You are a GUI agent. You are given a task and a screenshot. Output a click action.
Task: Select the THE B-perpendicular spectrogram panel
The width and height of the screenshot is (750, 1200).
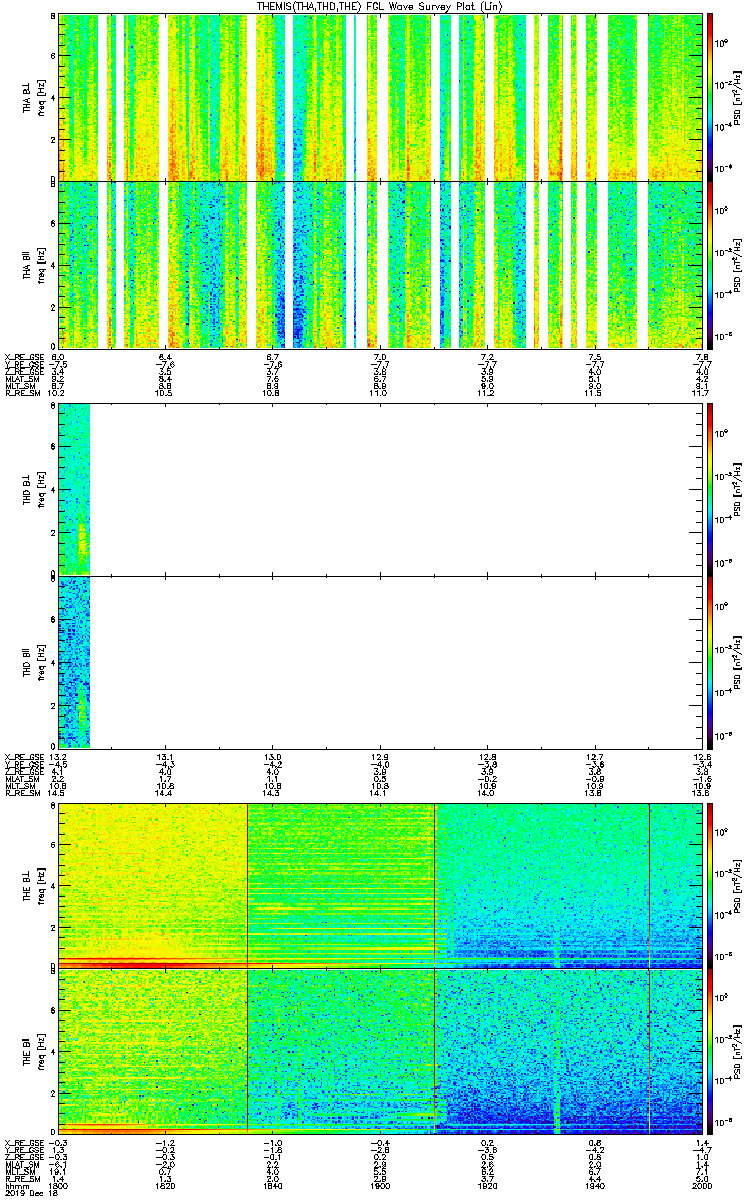tap(381, 885)
